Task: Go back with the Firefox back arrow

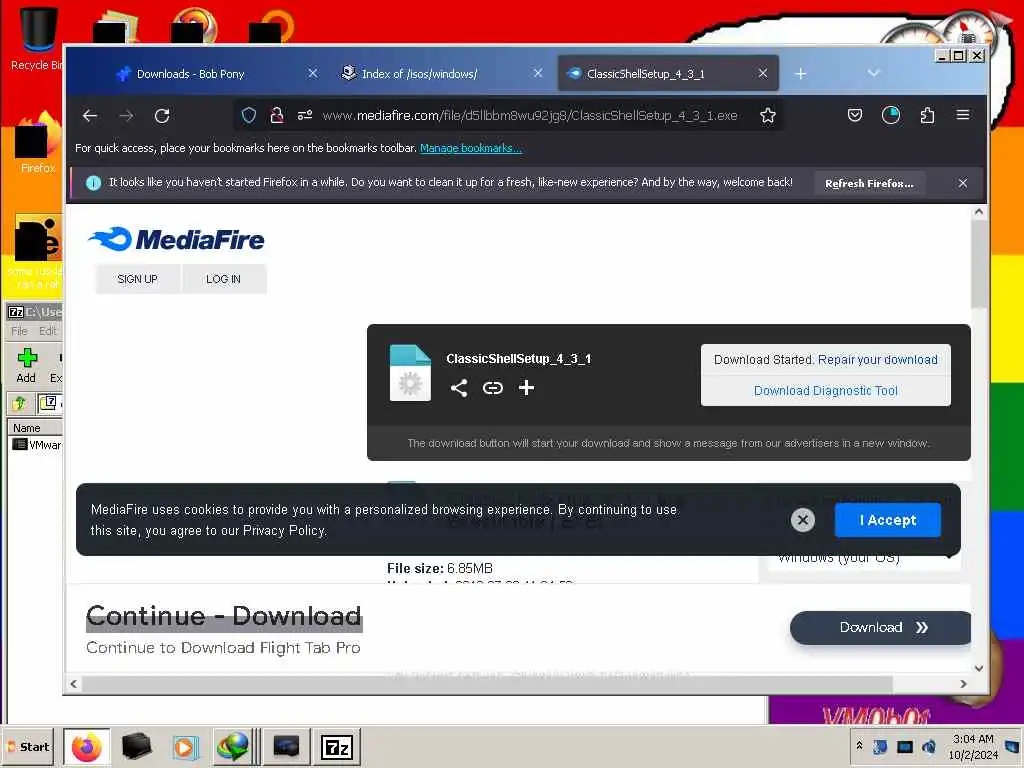Action: [89, 116]
